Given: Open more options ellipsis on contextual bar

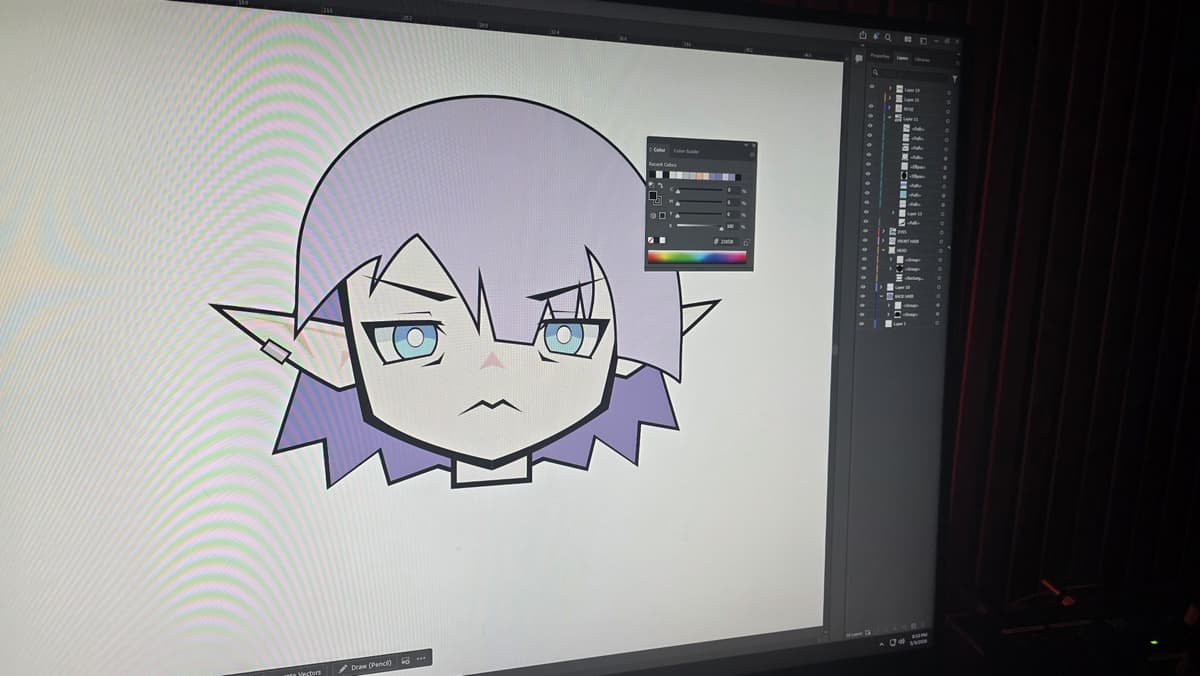Looking at the screenshot, I should click(x=422, y=659).
